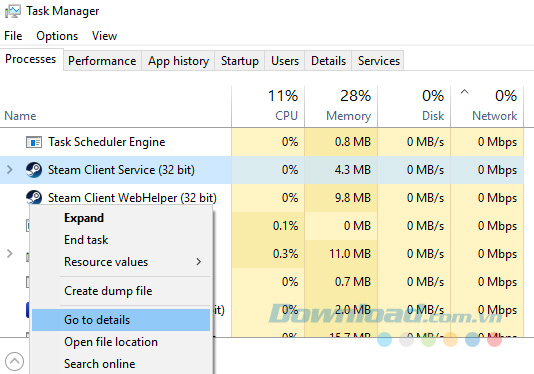Click the Task Manager title bar icon
This screenshot has height=374, width=534.
click(13, 11)
